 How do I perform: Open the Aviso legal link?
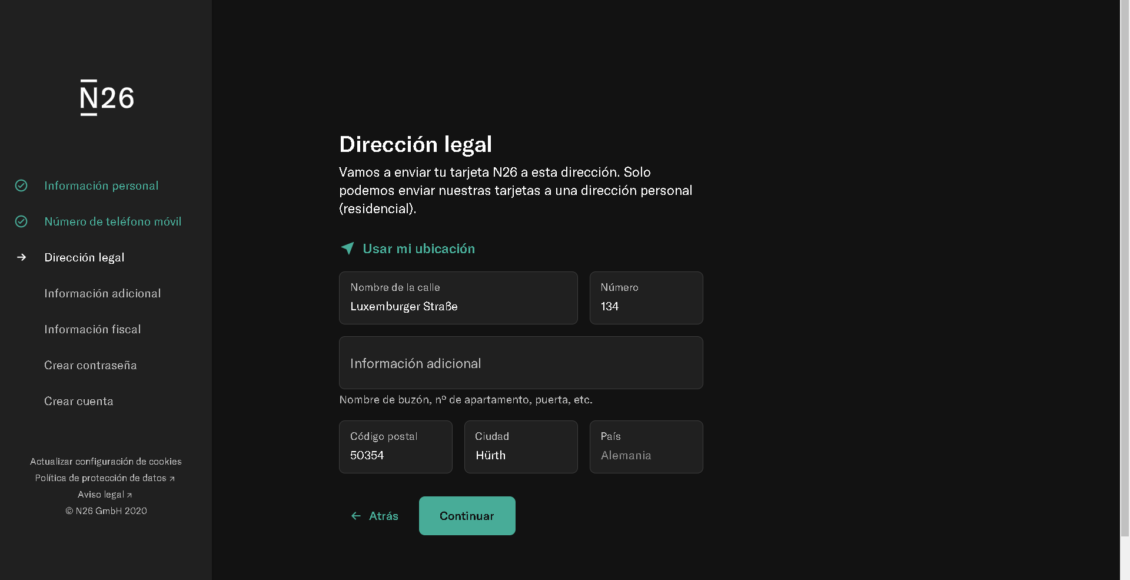click(x=104, y=495)
